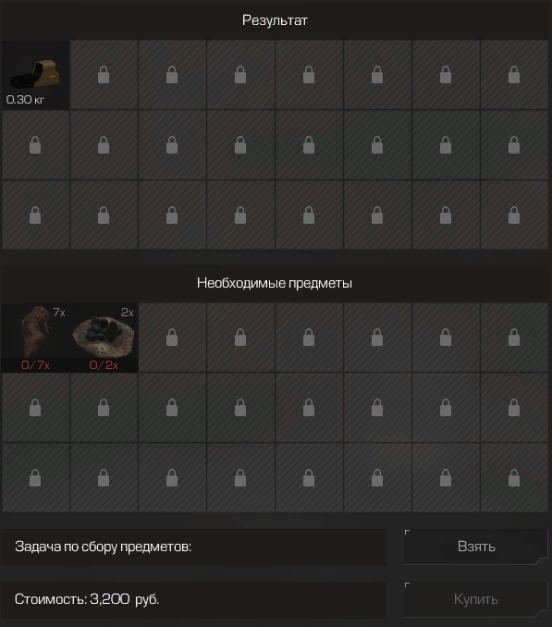Click the Купить button
This screenshot has width=552, height=627.
tap(476, 599)
